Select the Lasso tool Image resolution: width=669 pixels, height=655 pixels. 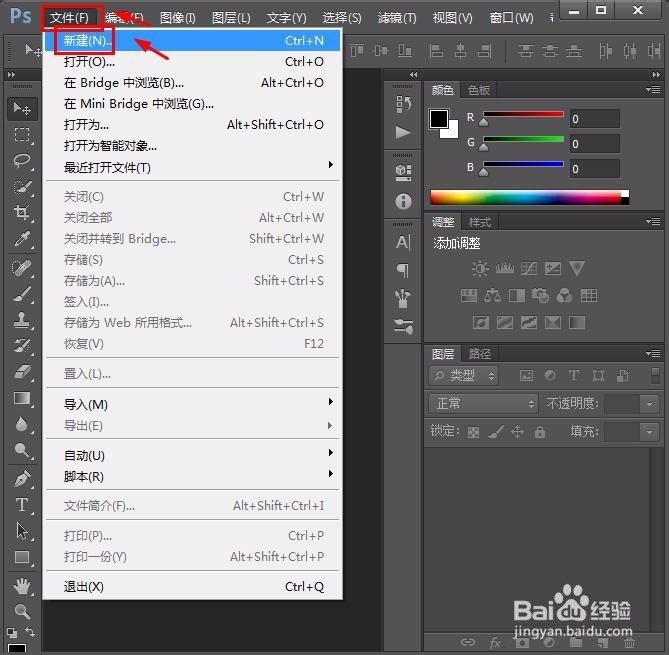22,161
